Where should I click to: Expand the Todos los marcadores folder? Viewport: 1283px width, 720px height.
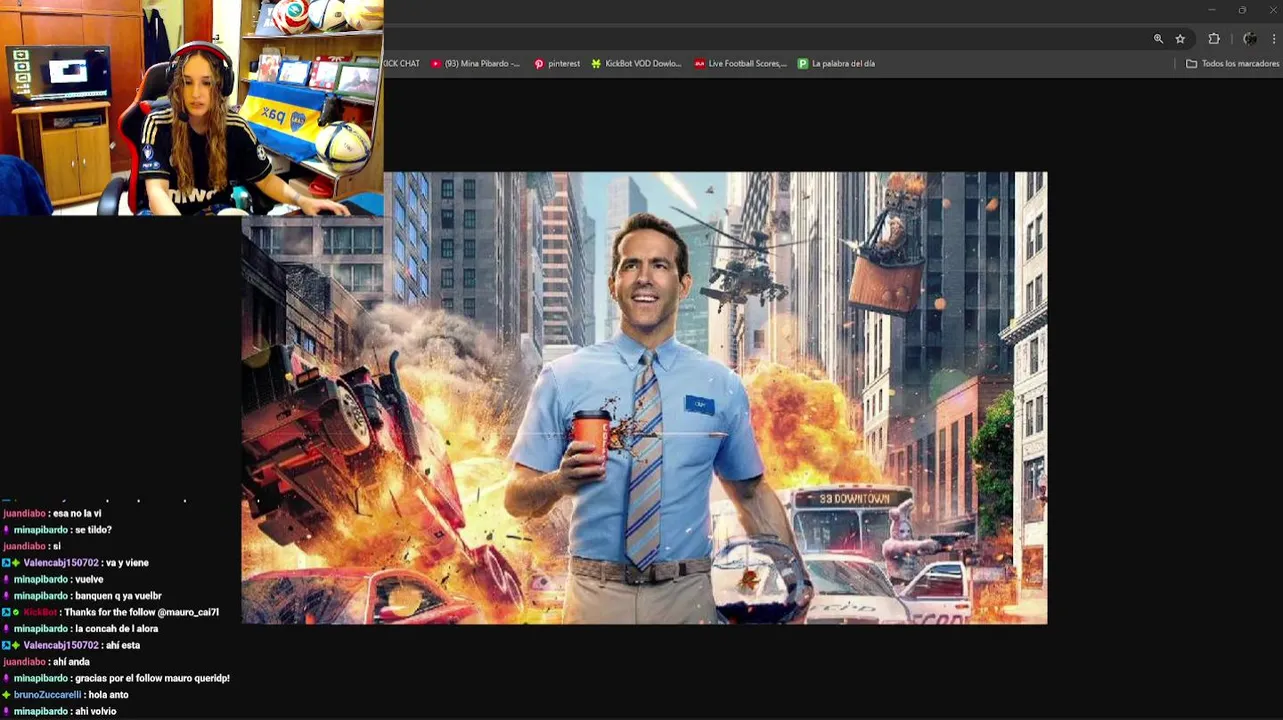point(1232,63)
